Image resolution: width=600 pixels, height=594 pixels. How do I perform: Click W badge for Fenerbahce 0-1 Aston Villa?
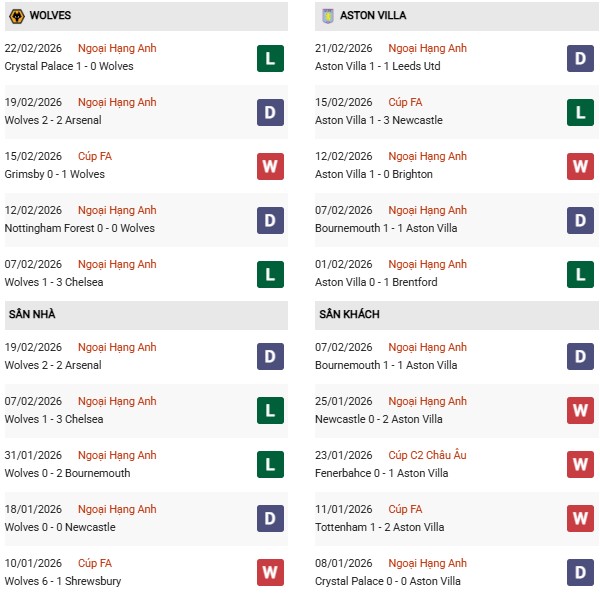(x=580, y=466)
